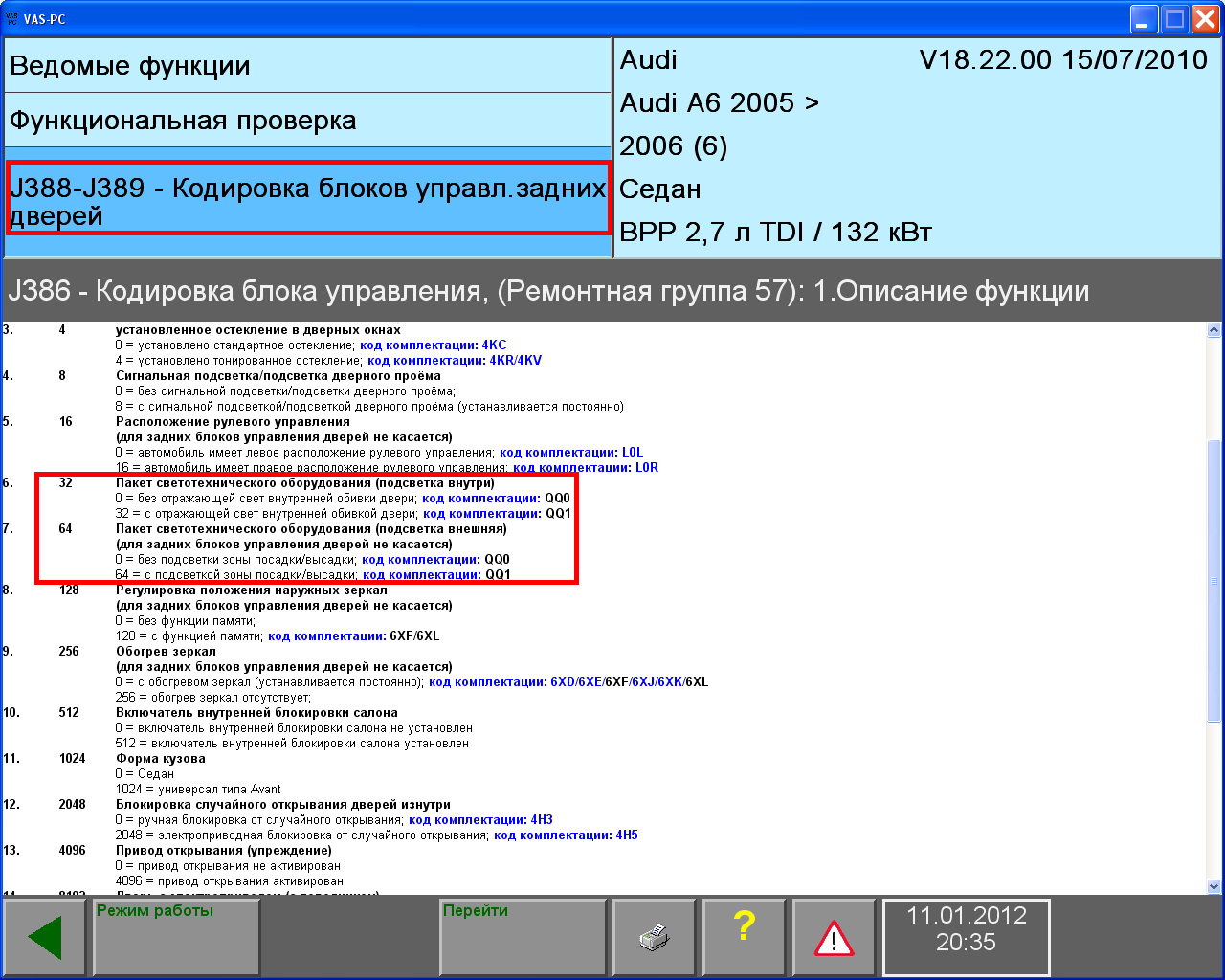Click the bit value 2048 cell
1225x980 pixels.
tap(73, 805)
